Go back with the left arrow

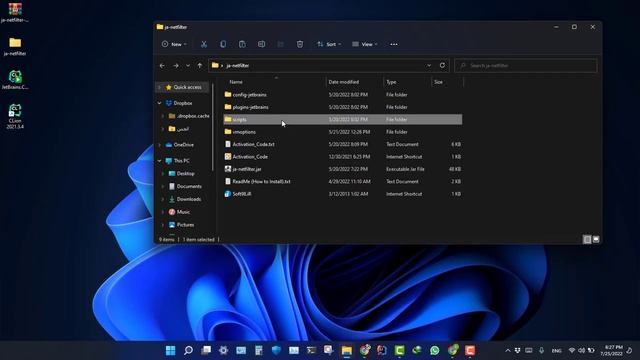[162, 66]
